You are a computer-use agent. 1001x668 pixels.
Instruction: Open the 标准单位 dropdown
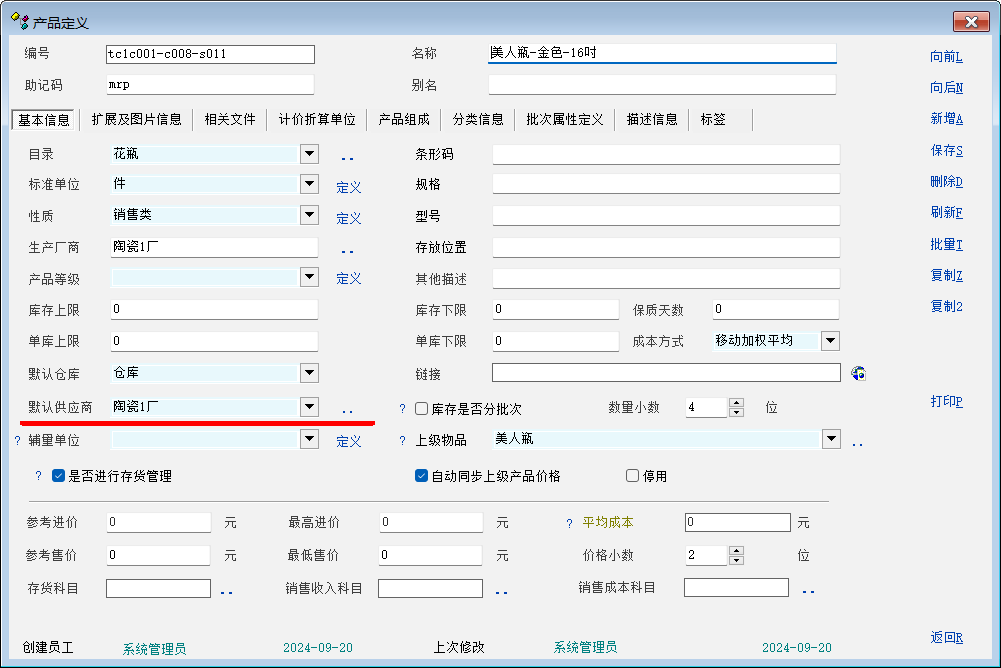(x=309, y=185)
